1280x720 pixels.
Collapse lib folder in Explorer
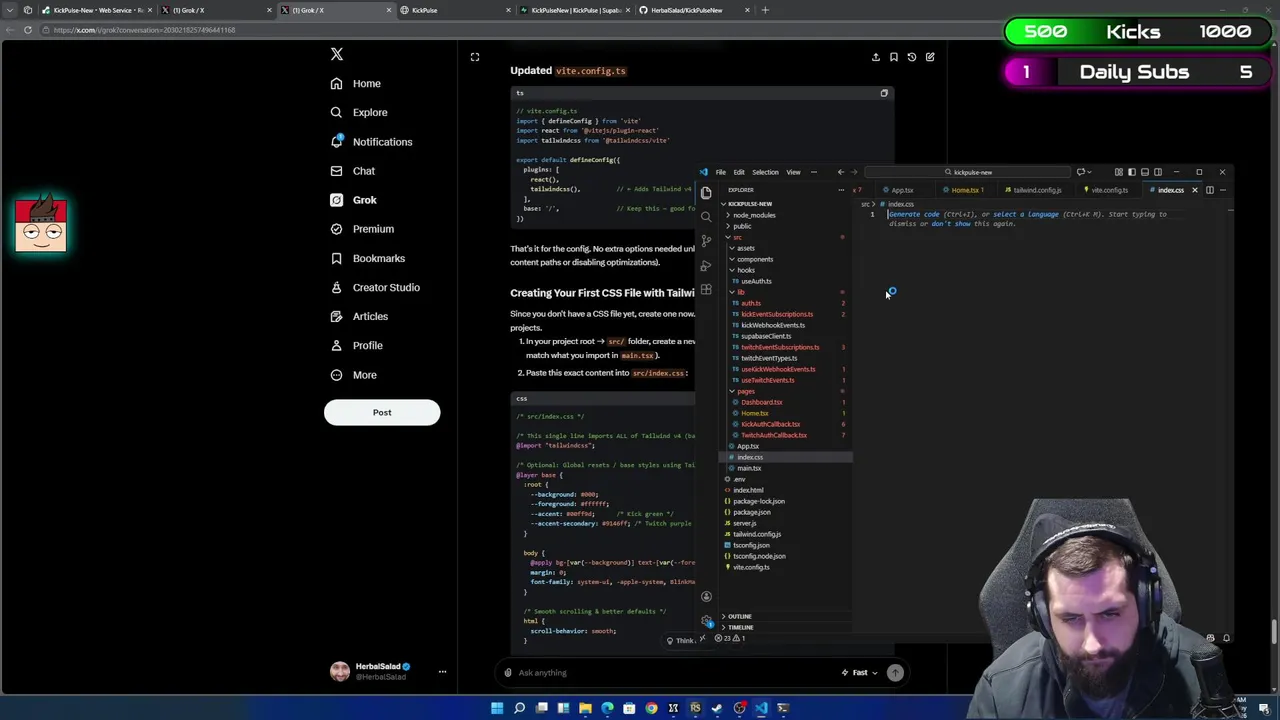[x=741, y=292]
